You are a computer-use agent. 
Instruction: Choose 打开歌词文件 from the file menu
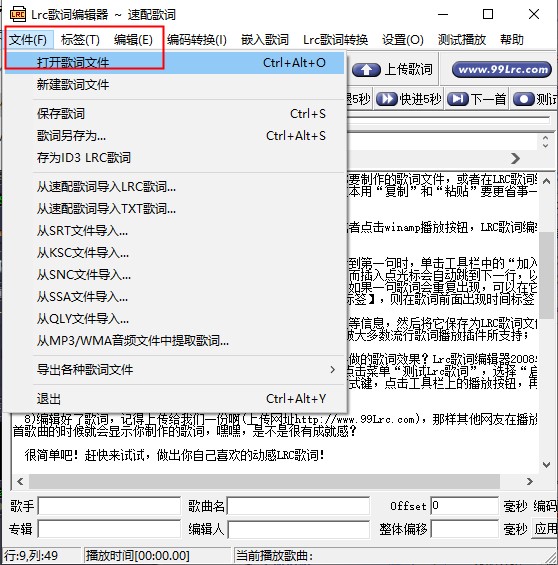[x=174, y=63]
